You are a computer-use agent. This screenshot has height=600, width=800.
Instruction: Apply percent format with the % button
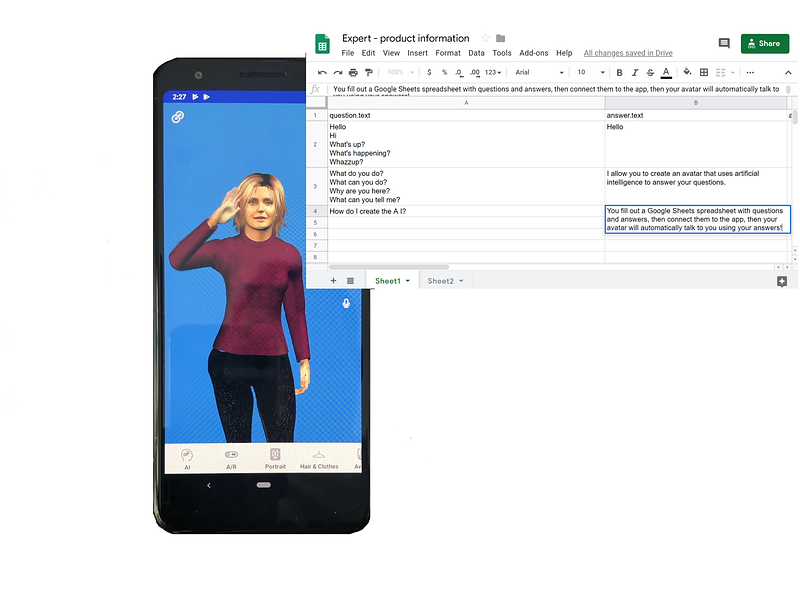tap(444, 72)
